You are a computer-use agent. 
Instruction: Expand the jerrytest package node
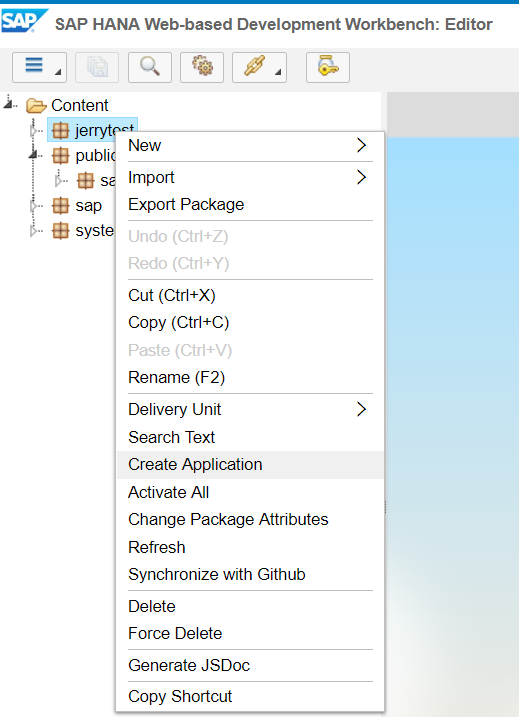[x=34, y=131]
